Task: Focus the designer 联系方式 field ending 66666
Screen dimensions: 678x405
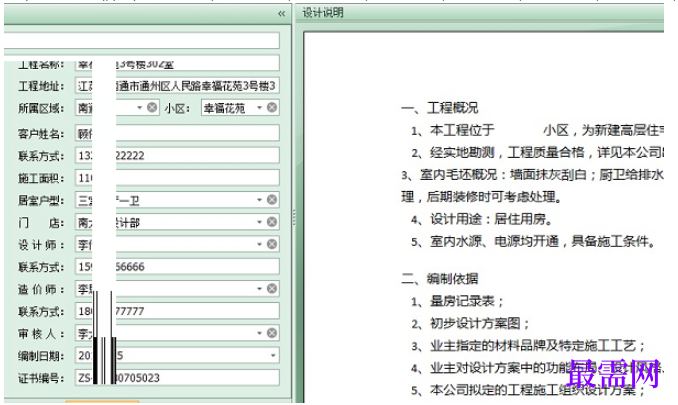Action: click(x=177, y=266)
